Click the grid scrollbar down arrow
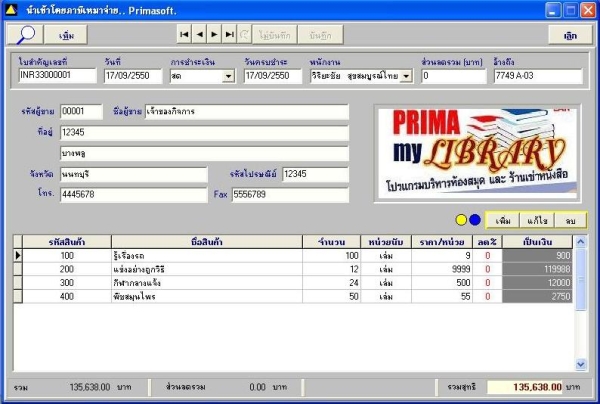600x404 pixels. [580, 364]
